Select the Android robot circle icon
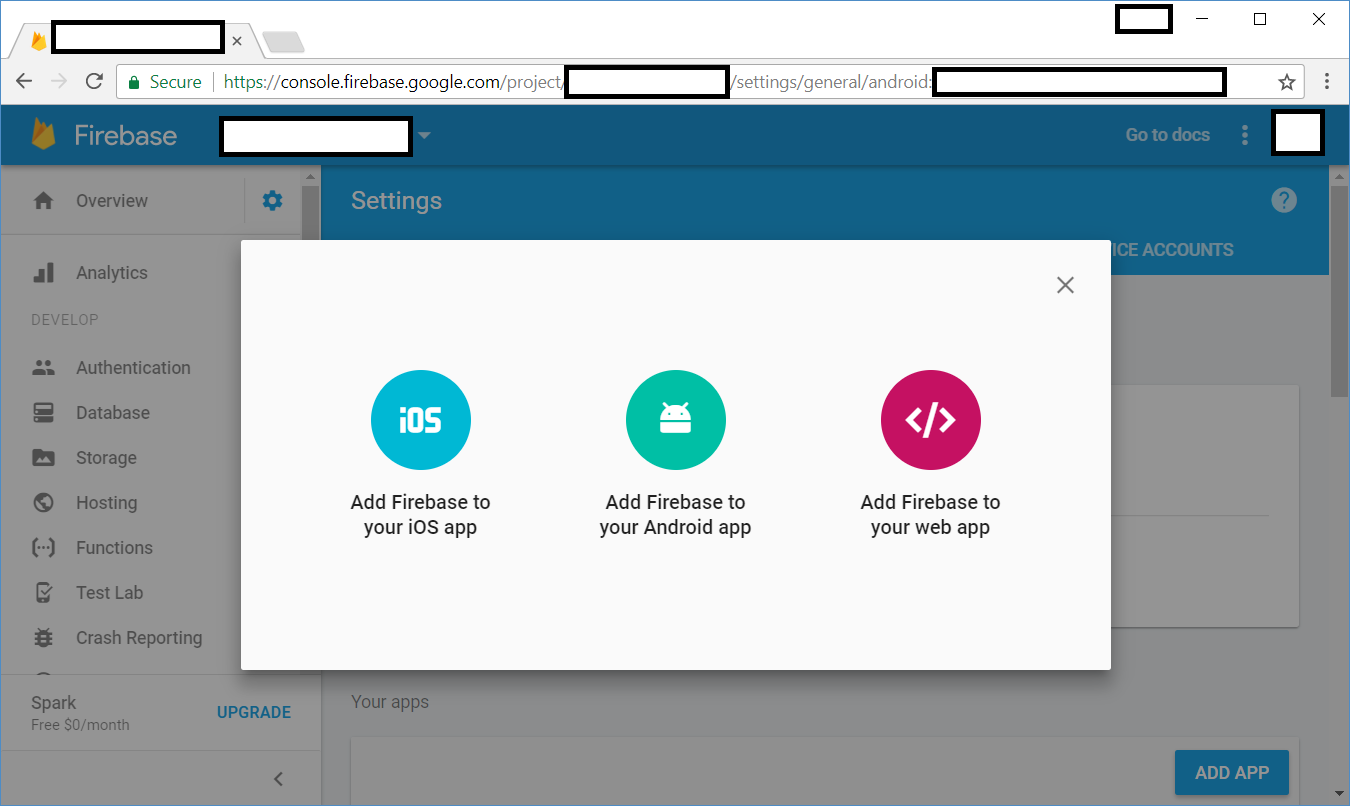The height and width of the screenshot is (806, 1350). 676,420
